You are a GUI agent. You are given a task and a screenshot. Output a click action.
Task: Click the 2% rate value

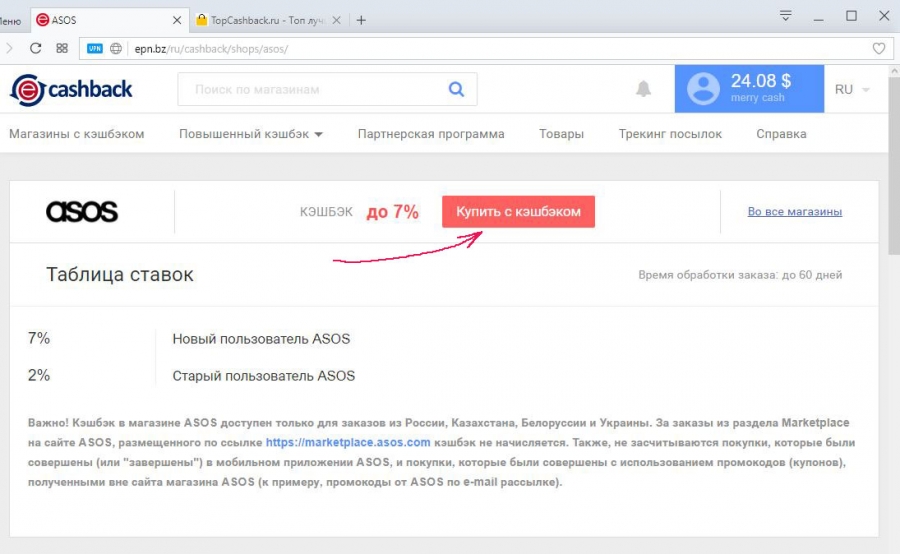39,375
